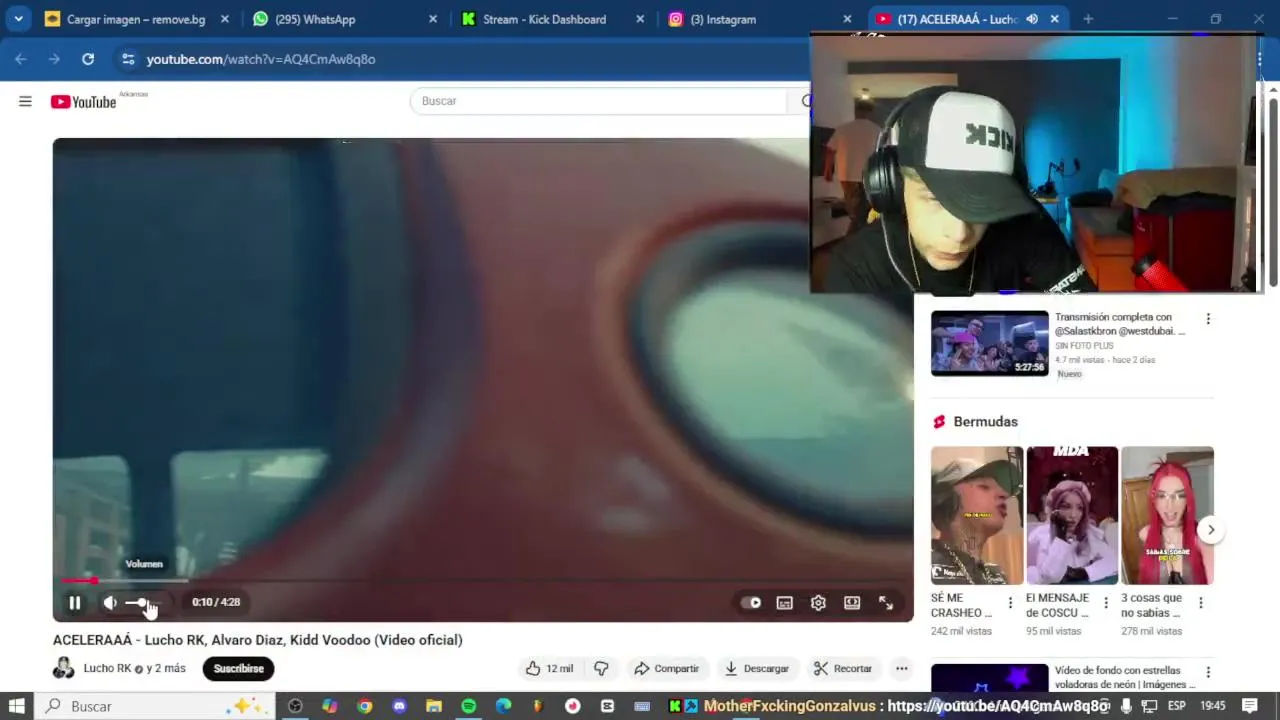
Task: Open the tab search dropdown arrow
Action: [18, 19]
